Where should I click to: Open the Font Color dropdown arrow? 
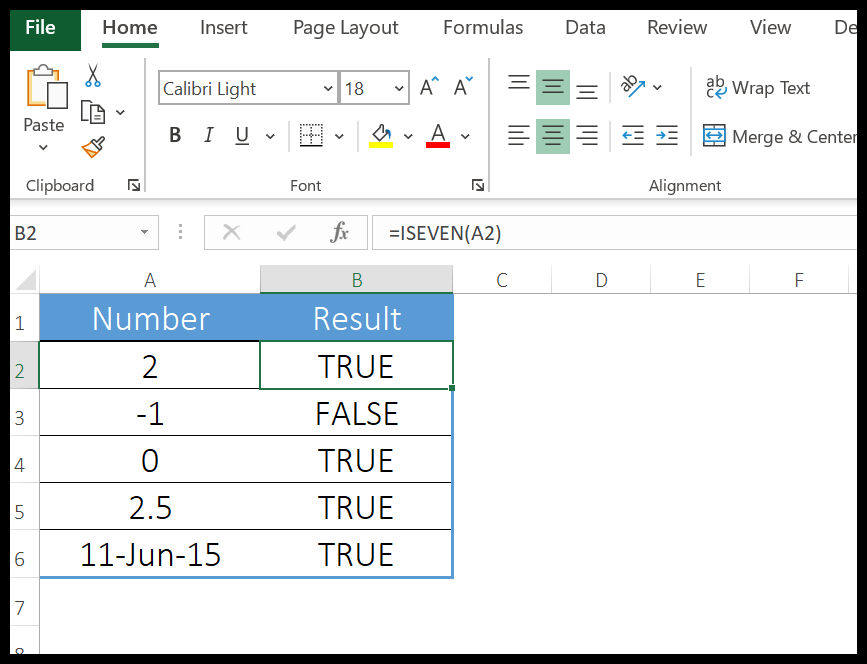click(463, 137)
